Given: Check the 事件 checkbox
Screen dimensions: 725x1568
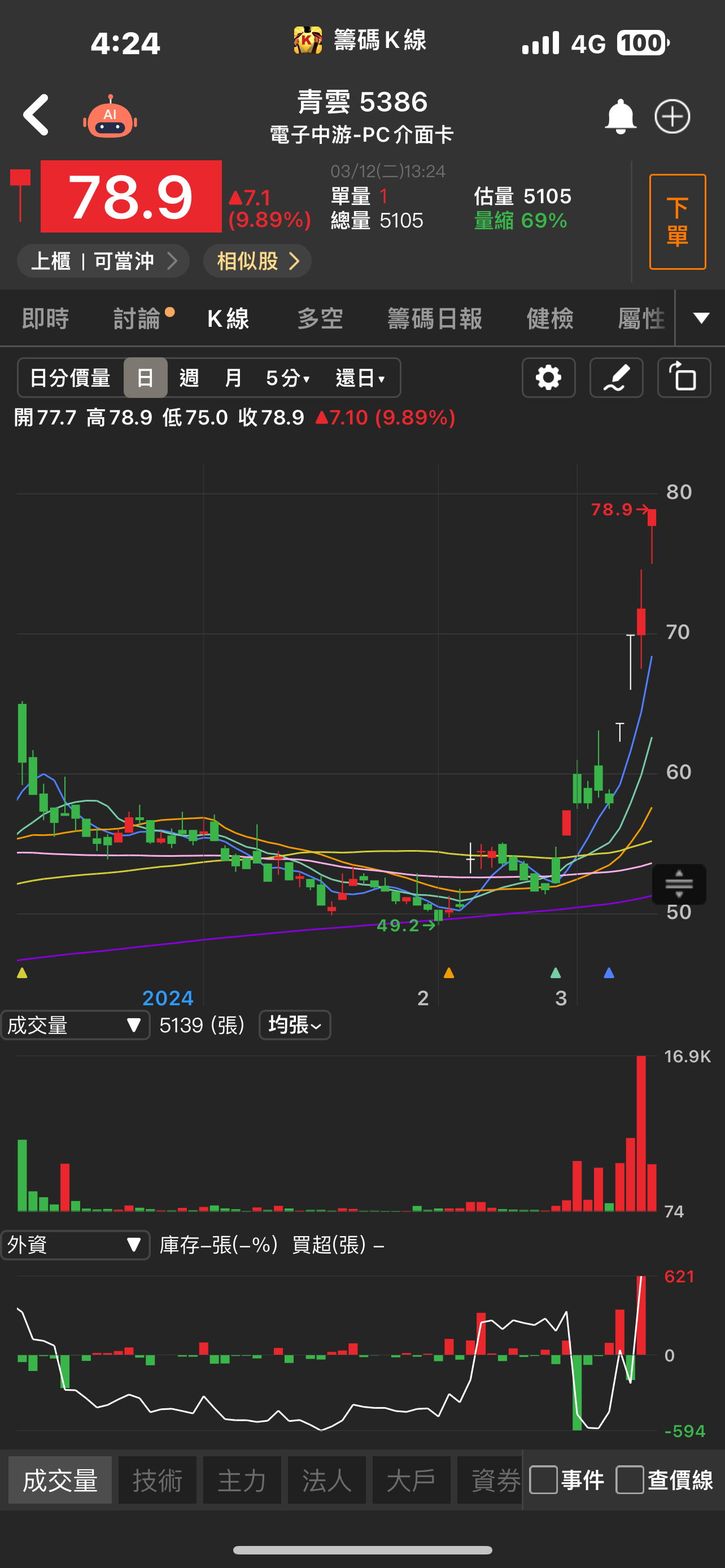Looking at the screenshot, I should point(544,1480).
